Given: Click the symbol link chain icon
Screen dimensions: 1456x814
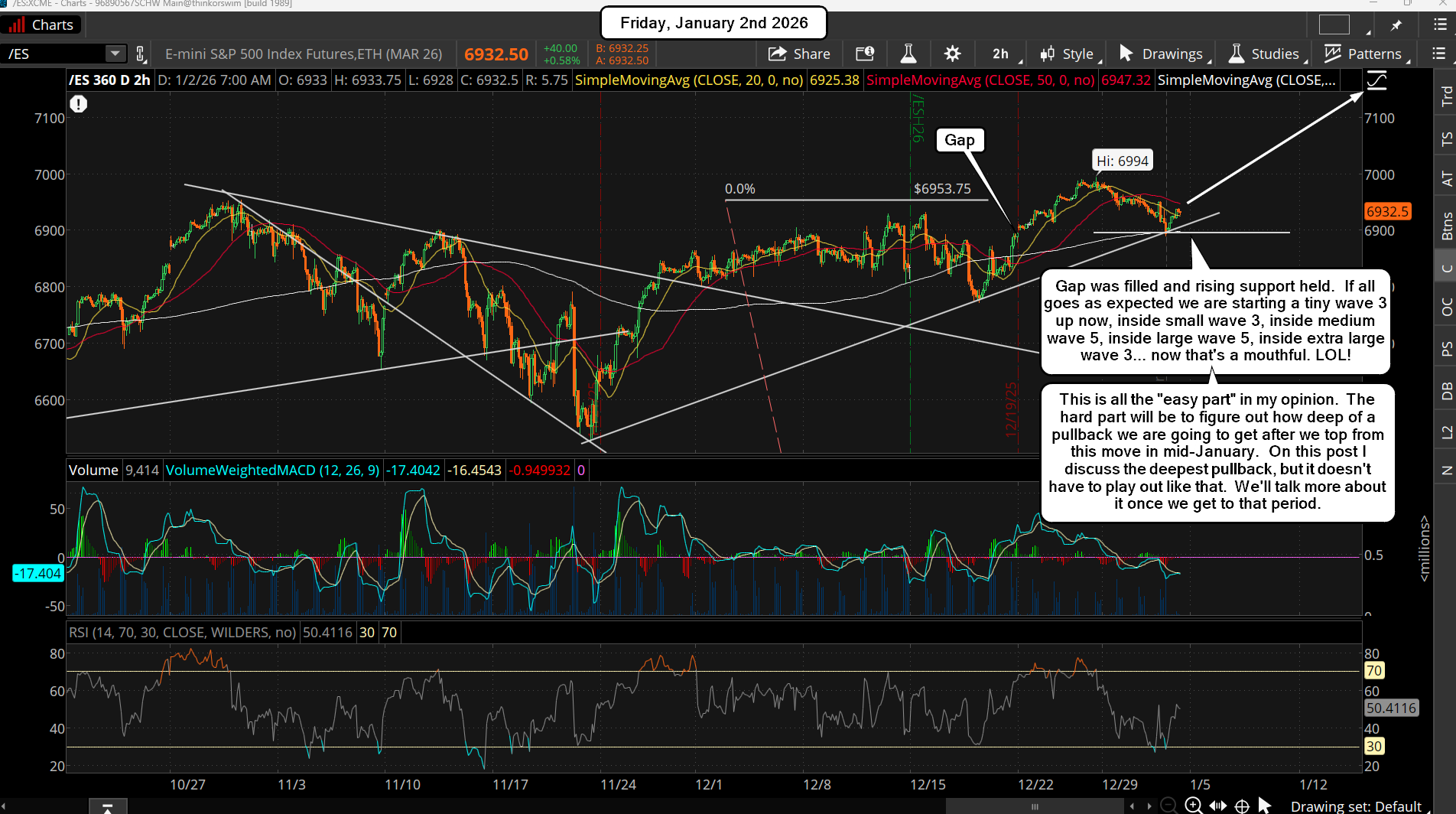Looking at the screenshot, I should click(x=141, y=54).
